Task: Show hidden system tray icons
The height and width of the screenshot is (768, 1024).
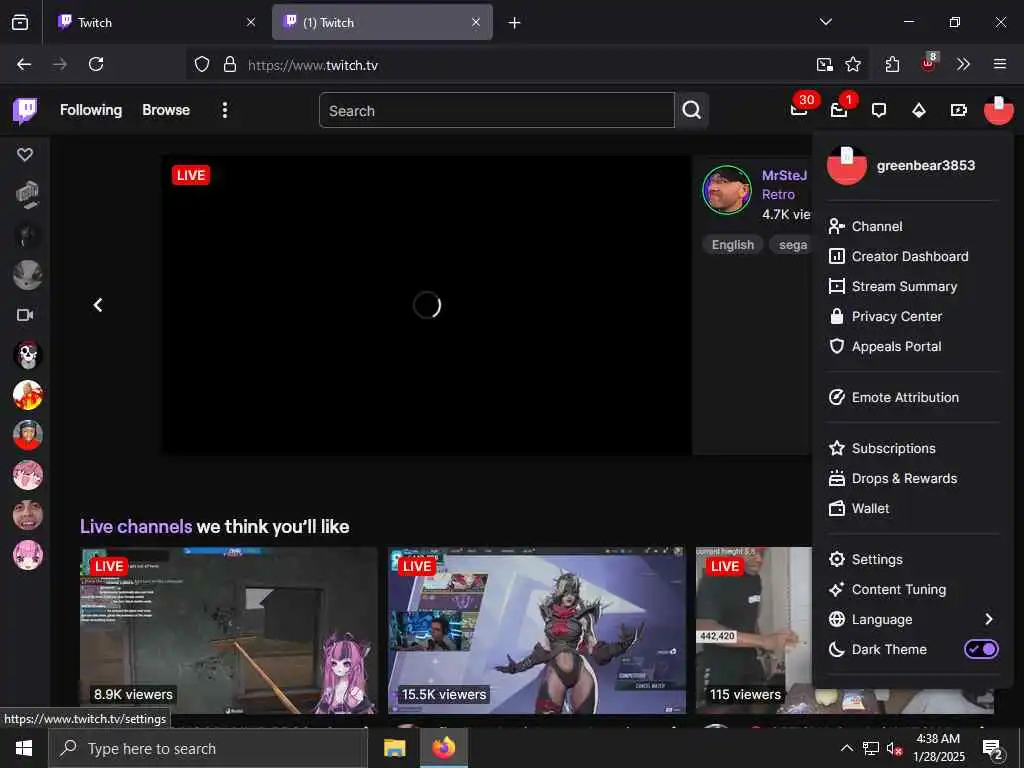Action: 846,748
